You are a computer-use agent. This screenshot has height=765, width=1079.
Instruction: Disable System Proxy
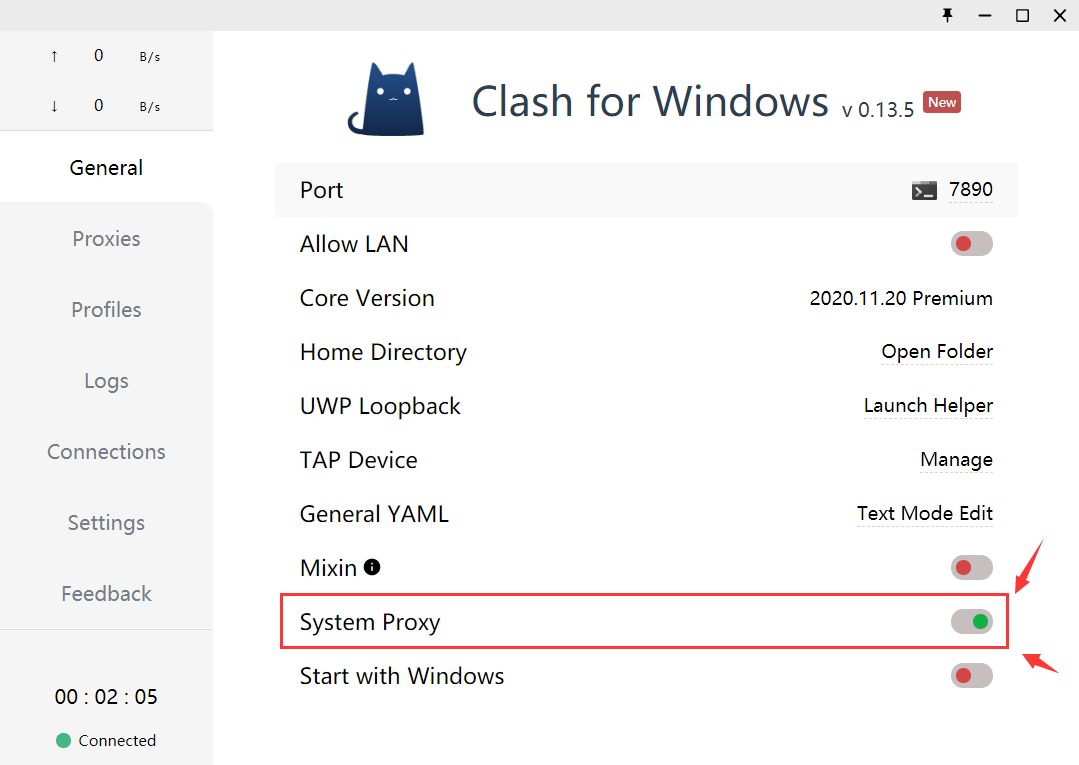971,621
